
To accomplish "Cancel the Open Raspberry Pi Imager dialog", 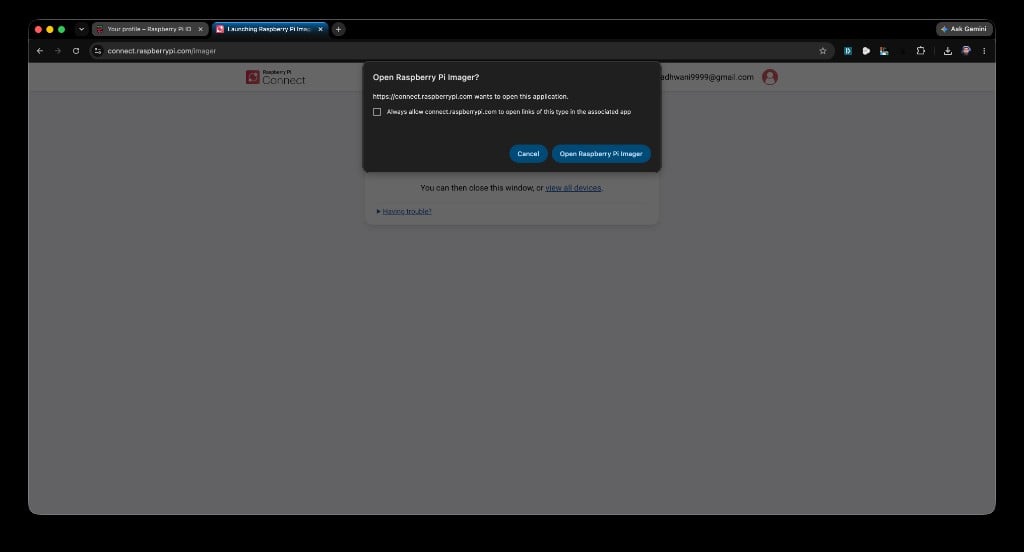I will pos(528,154).
